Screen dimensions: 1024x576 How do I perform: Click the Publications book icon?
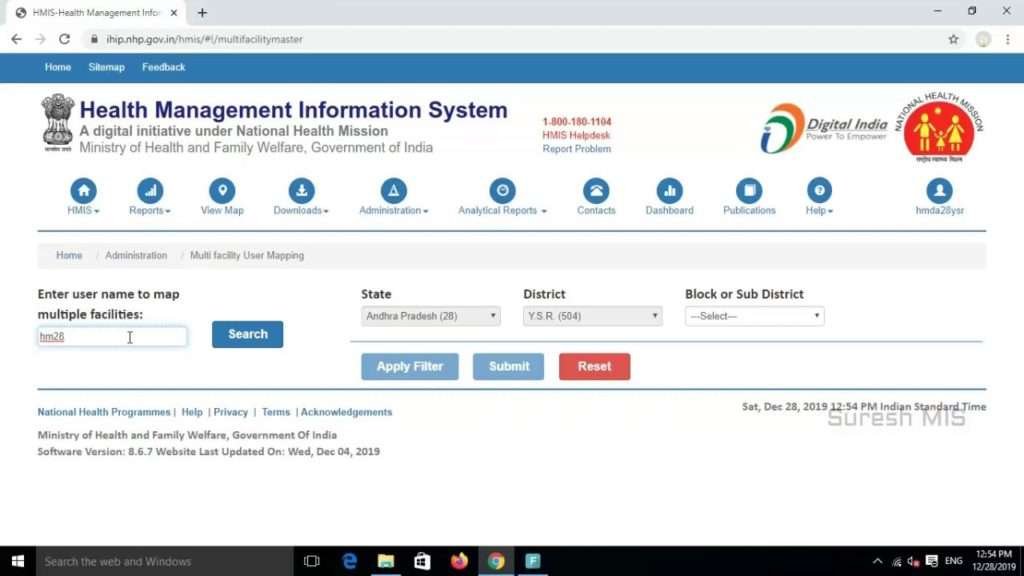click(x=749, y=190)
